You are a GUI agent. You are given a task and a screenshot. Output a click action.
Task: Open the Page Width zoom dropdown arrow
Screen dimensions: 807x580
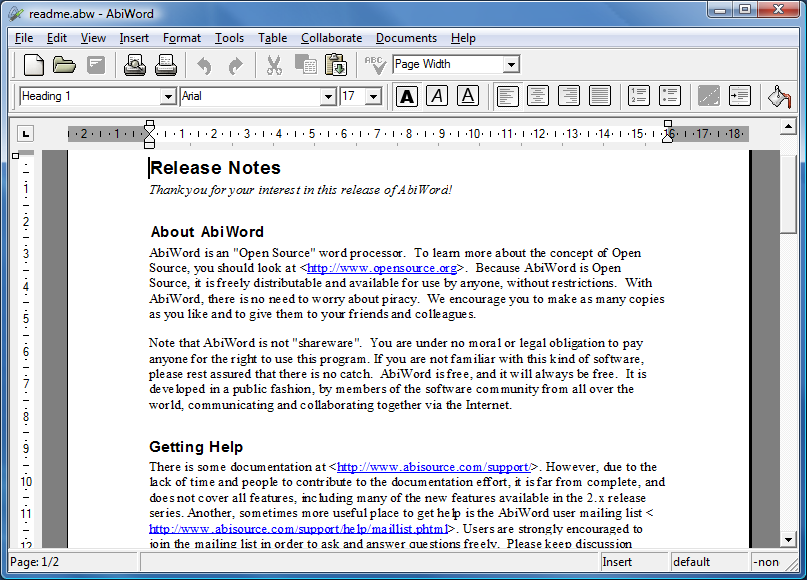(511, 65)
